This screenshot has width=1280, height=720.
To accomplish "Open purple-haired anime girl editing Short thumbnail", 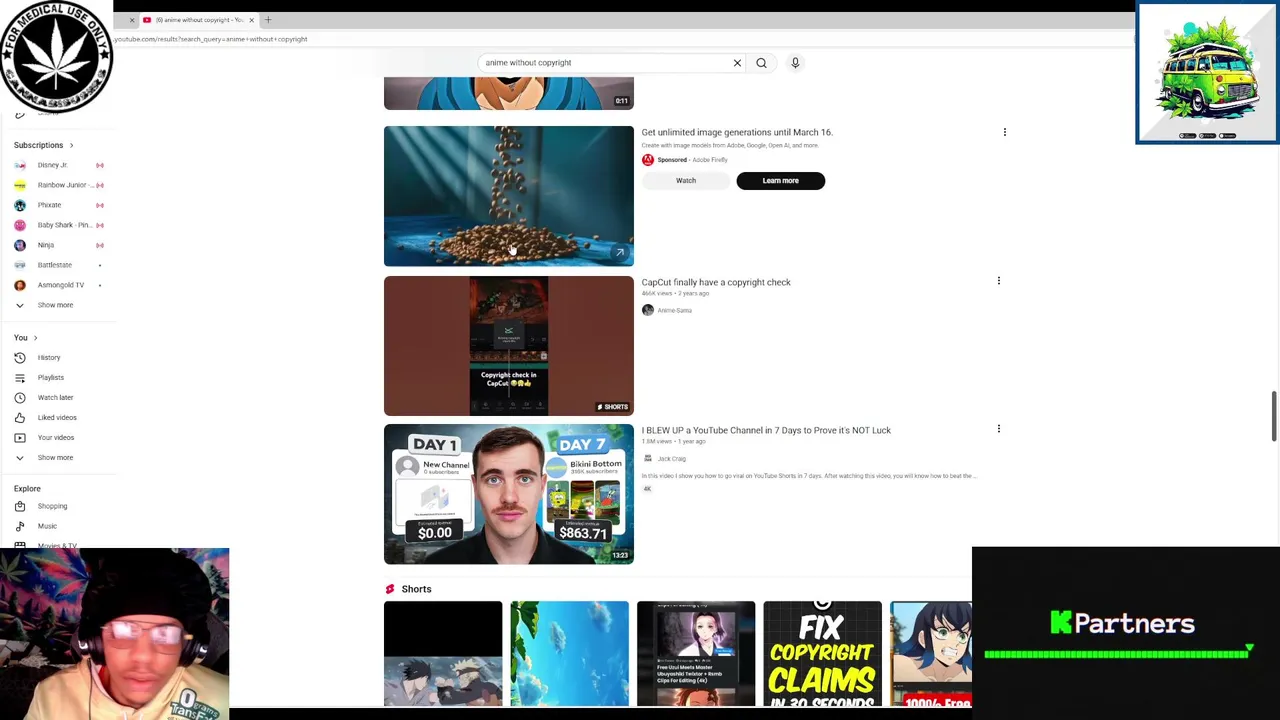I will pyautogui.click(x=696, y=654).
